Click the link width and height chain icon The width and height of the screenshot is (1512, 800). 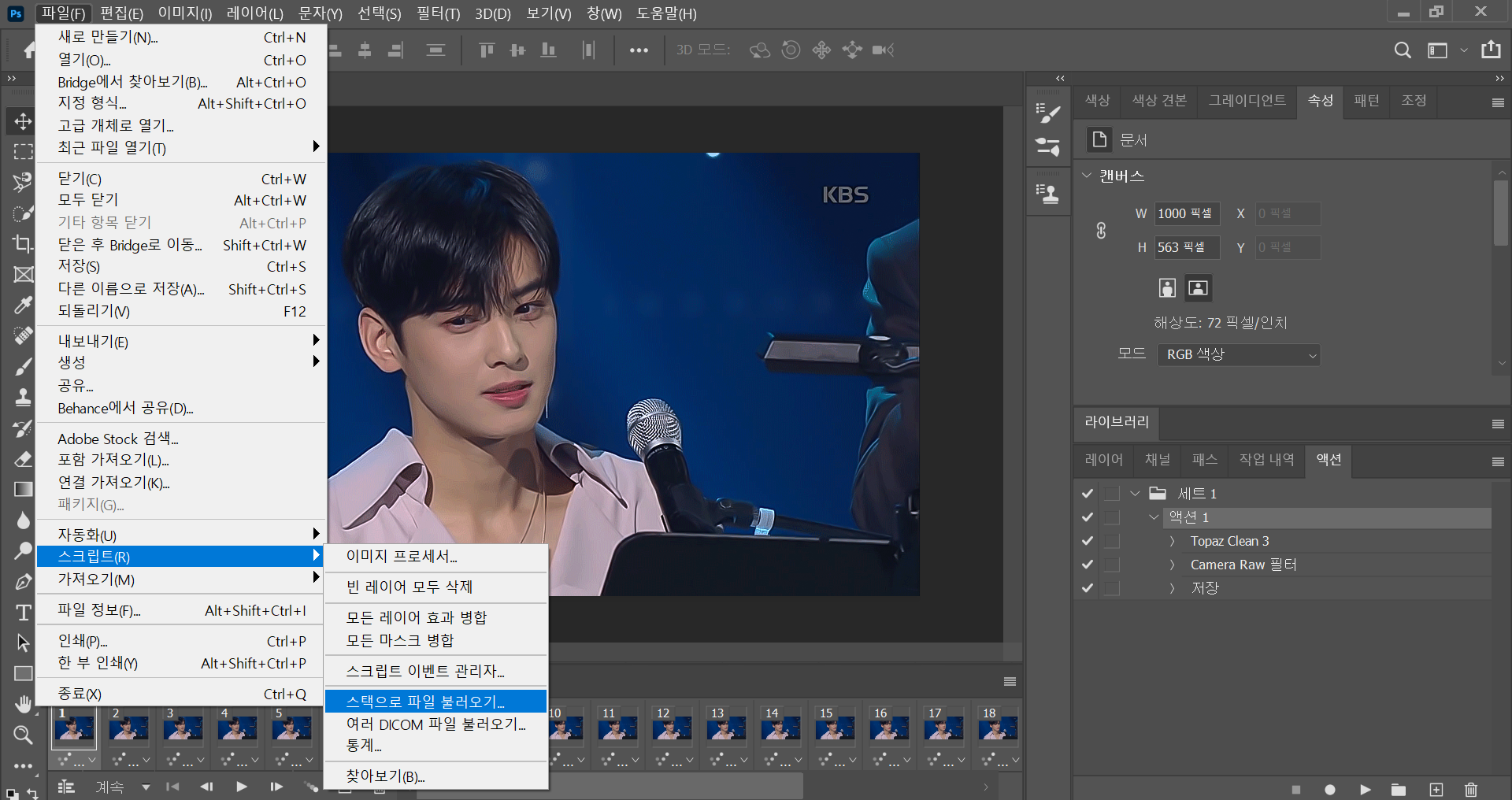point(1101,231)
